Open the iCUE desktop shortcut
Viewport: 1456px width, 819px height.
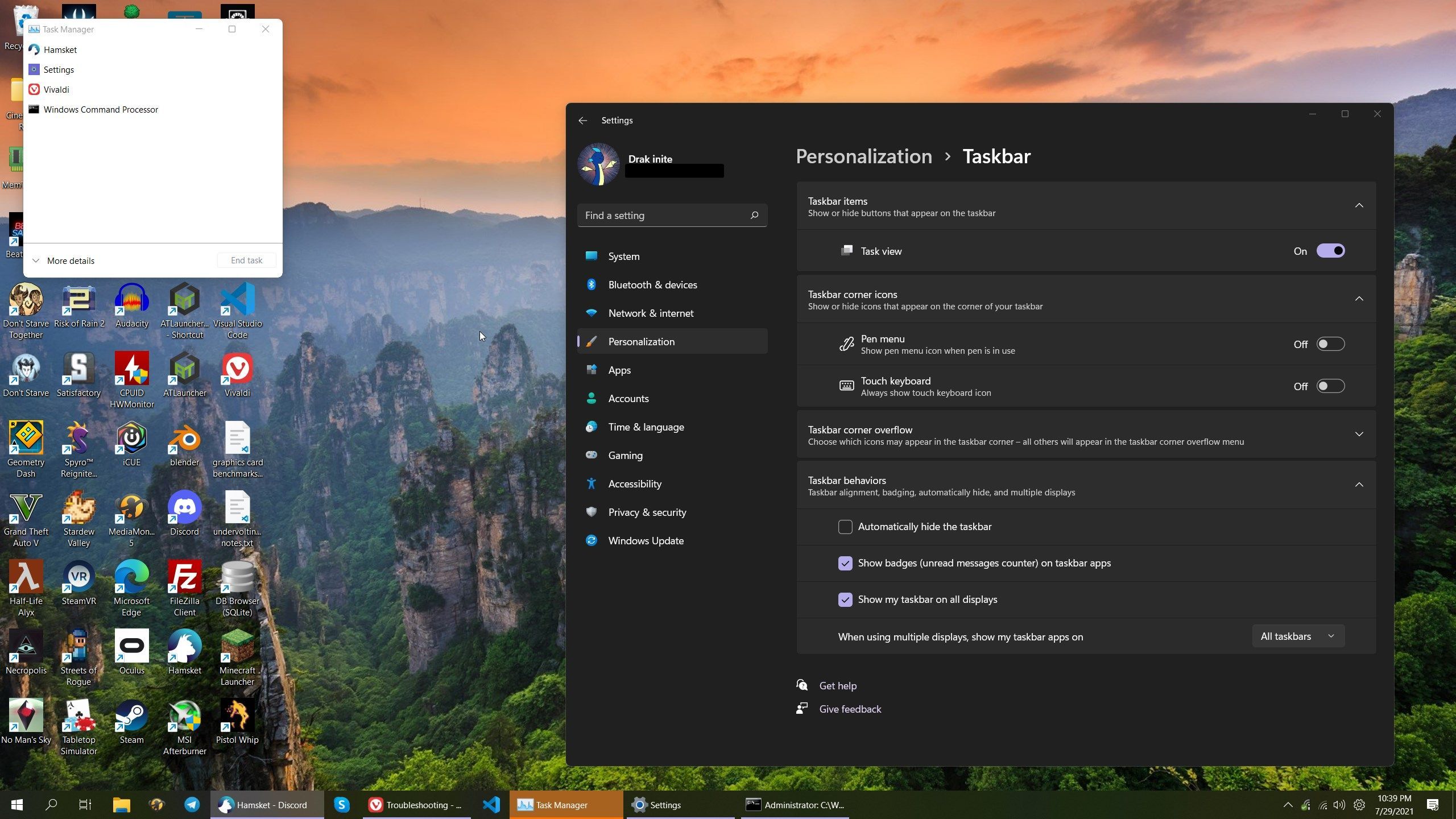[x=131, y=444]
